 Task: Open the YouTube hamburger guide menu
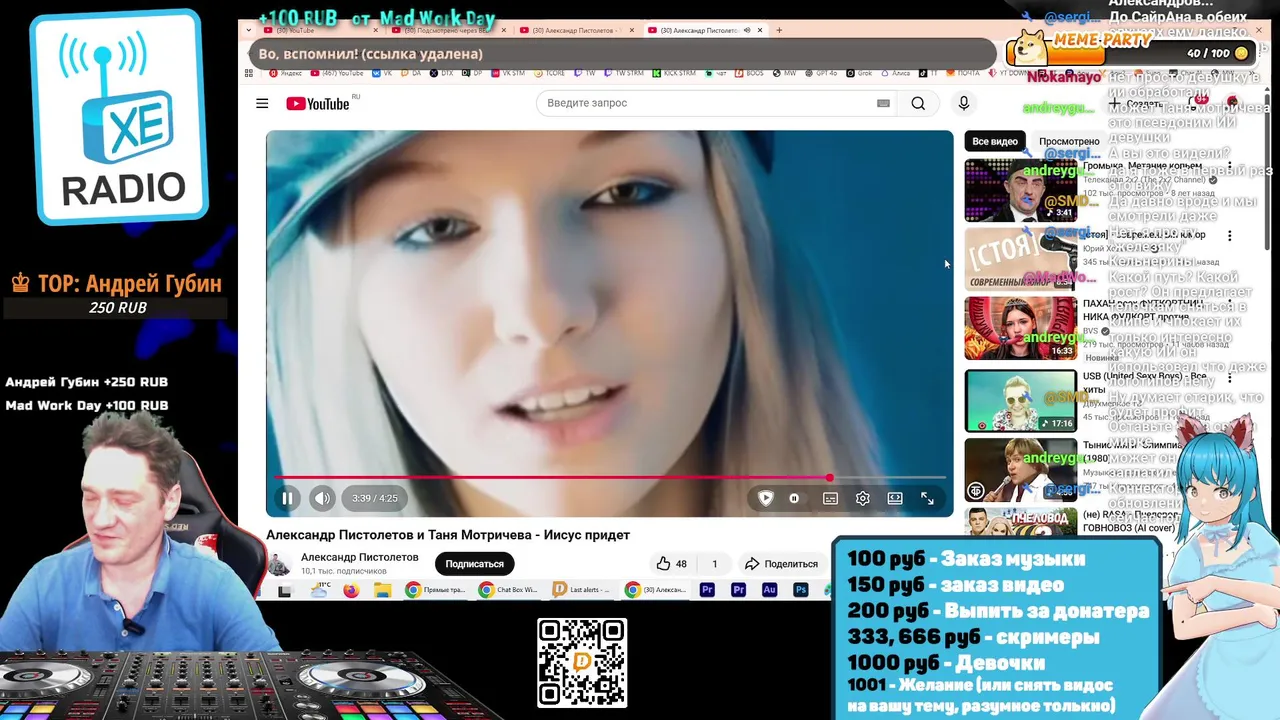262,103
